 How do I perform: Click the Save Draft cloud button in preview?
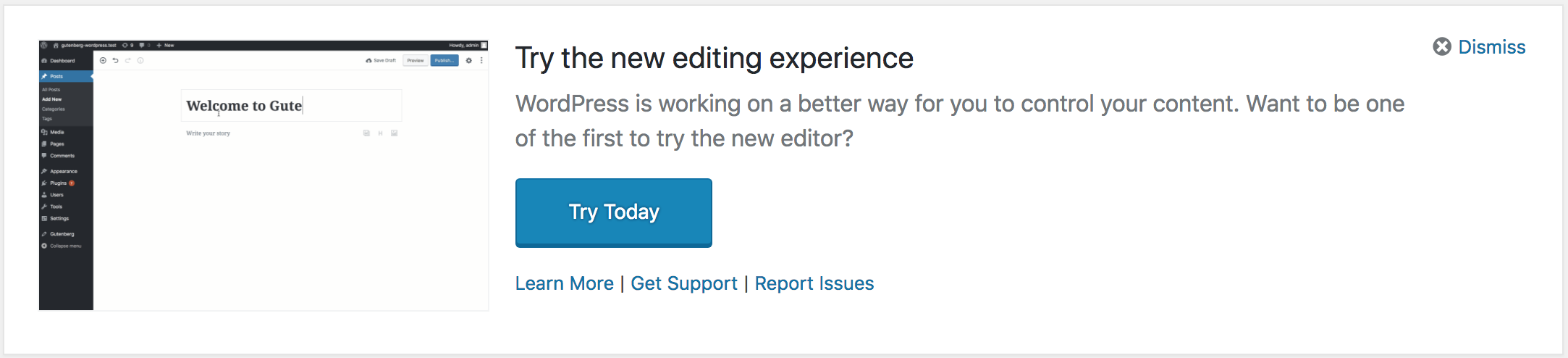381,60
